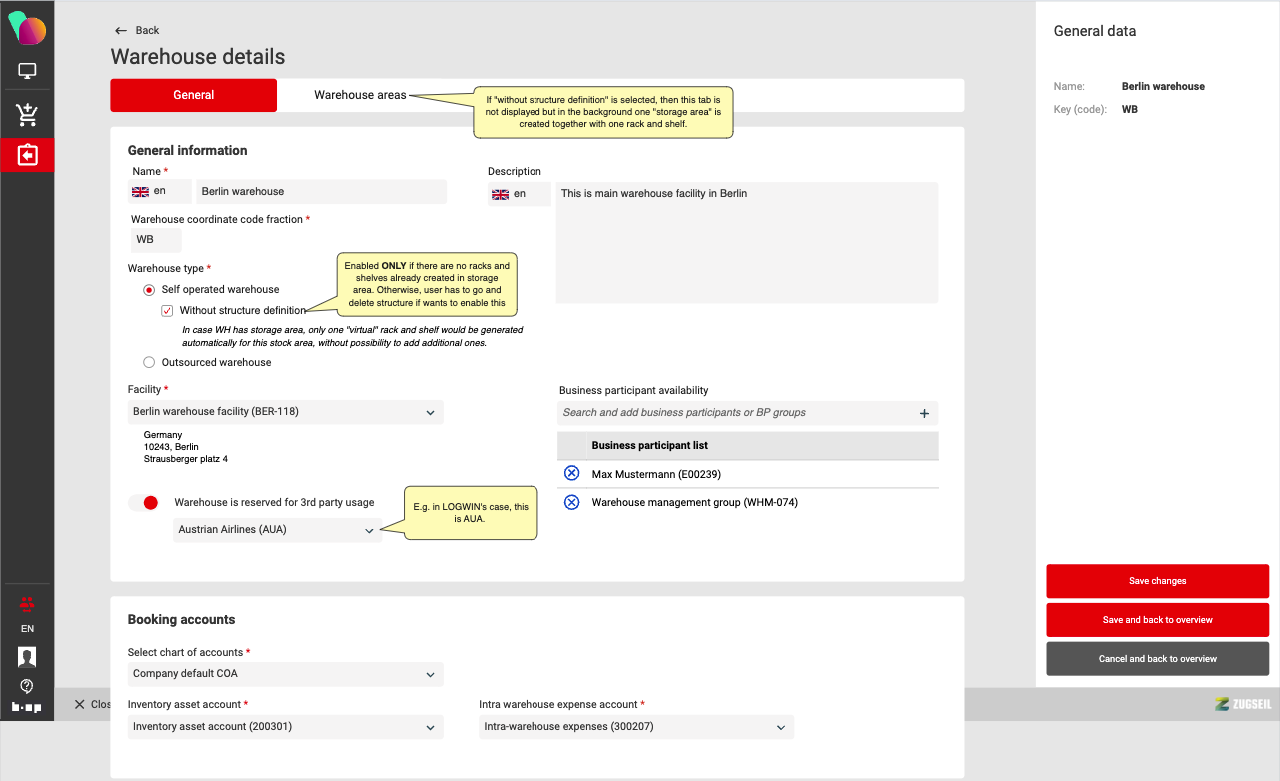Click the Save changes button

click(x=1157, y=581)
